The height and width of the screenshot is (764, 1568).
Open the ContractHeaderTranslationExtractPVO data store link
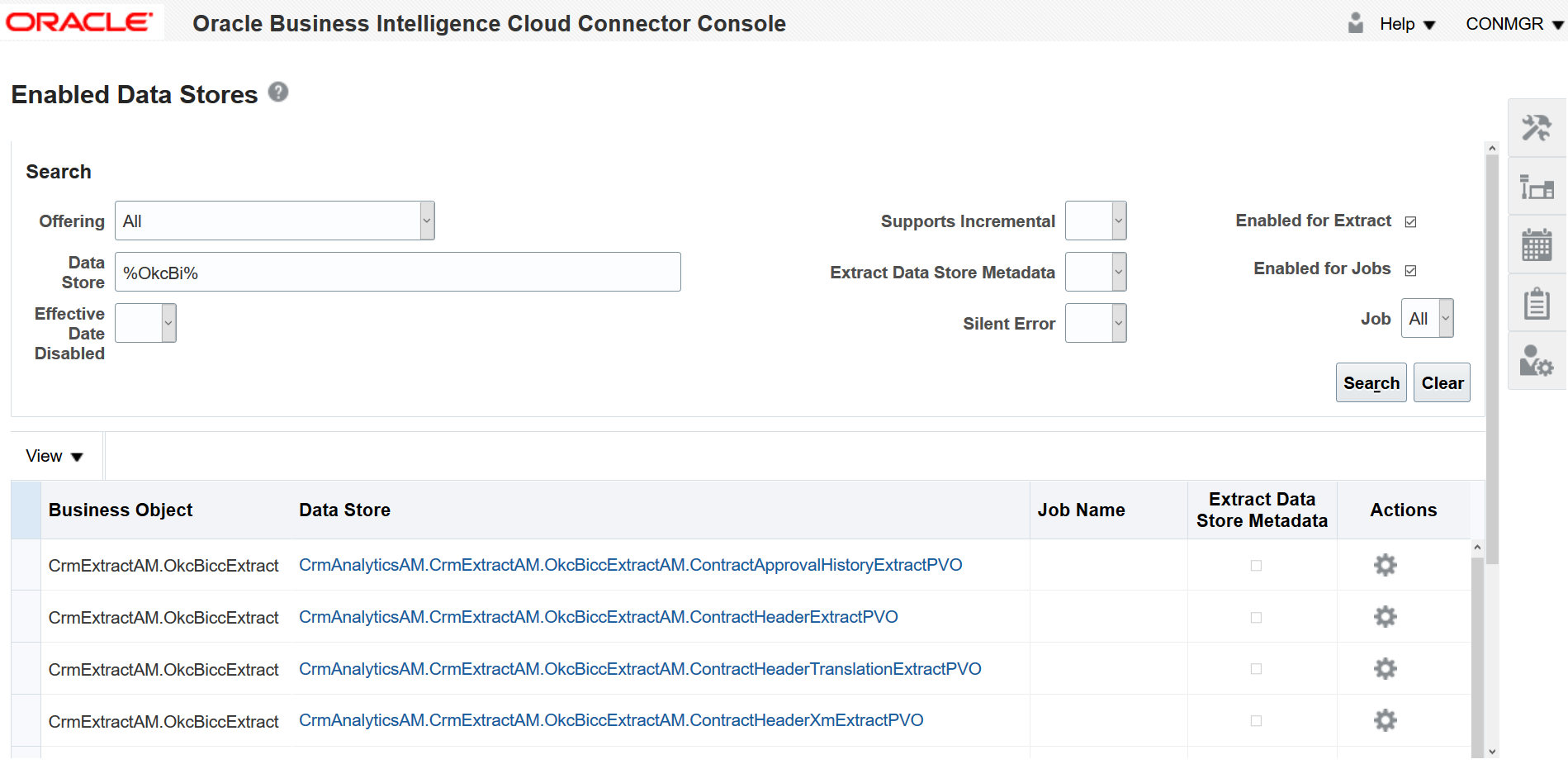point(640,668)
